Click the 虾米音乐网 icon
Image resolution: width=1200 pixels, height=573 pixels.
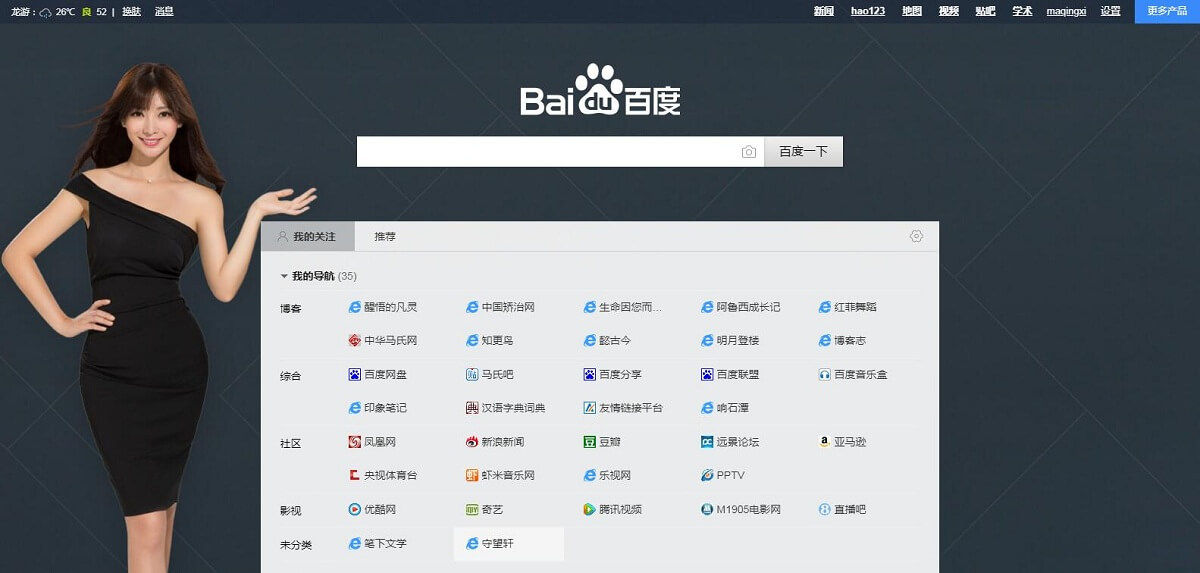point(472,475)
